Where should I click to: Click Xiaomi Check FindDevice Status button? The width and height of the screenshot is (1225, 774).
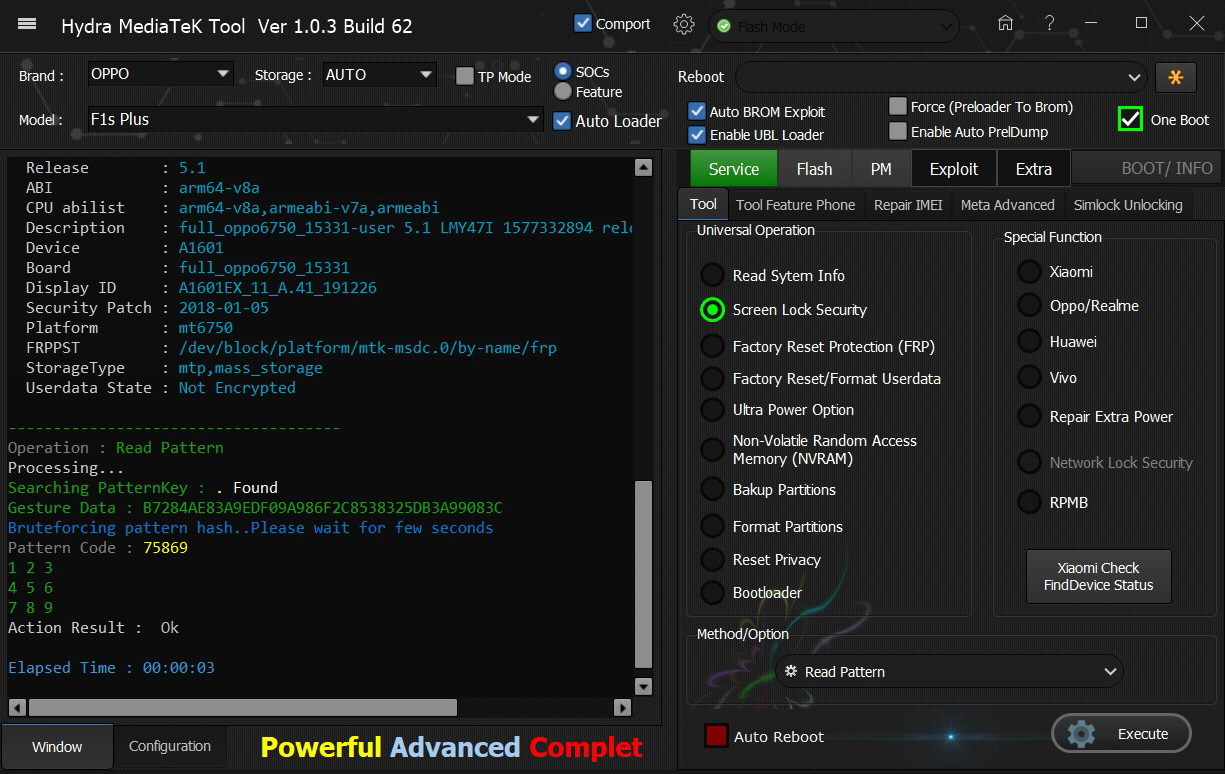click(x=1099, y=576)
